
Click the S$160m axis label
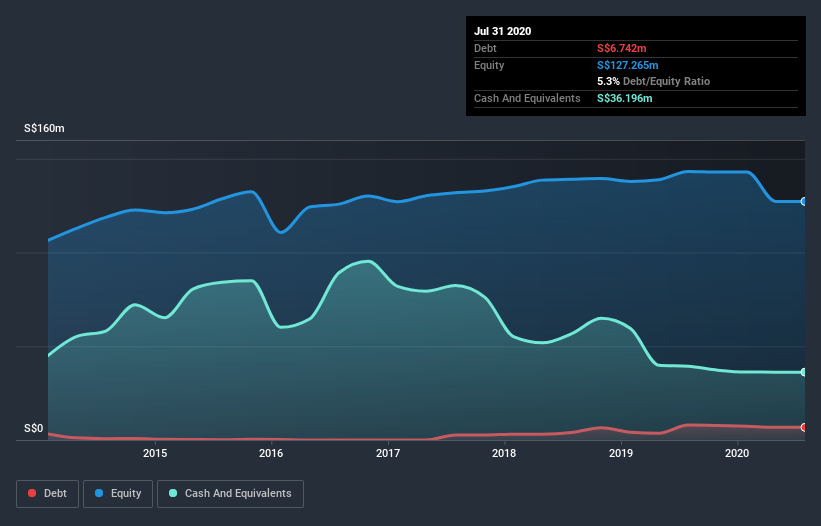point(45,128)
